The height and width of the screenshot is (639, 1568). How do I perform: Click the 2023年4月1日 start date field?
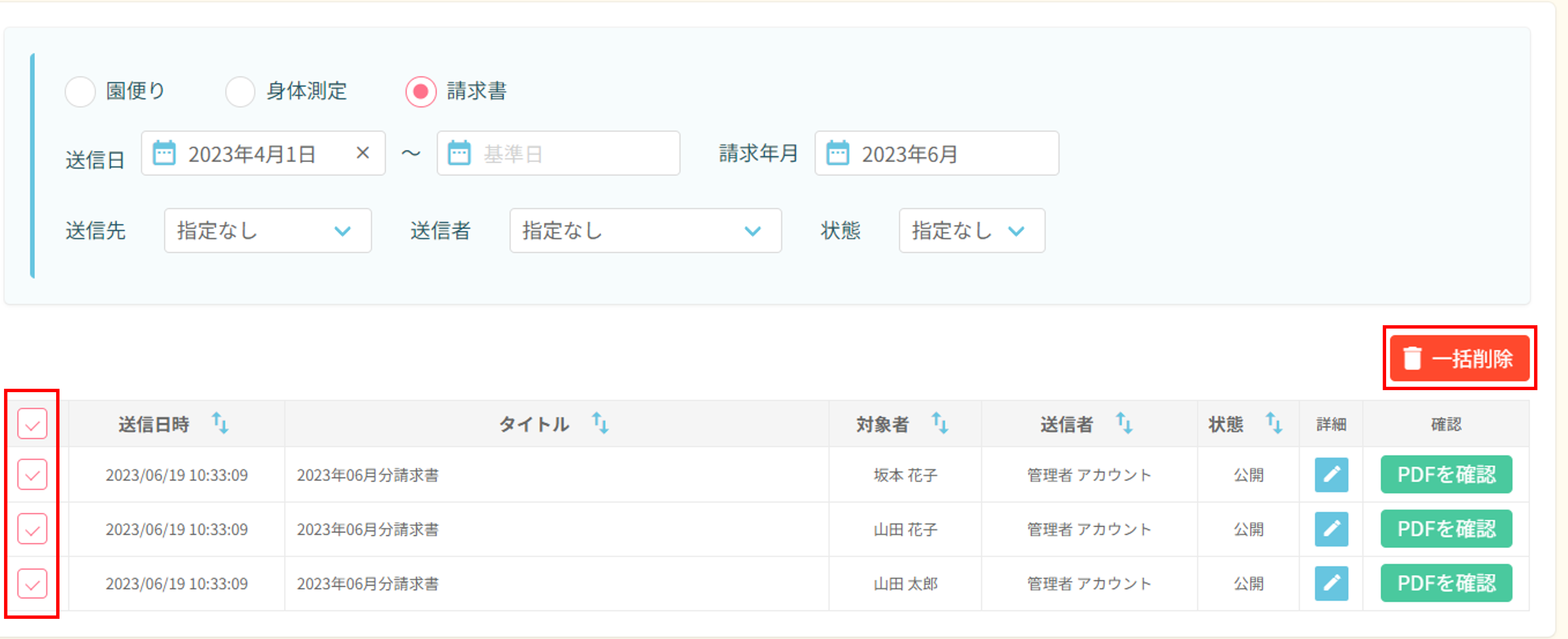(263, 153)
